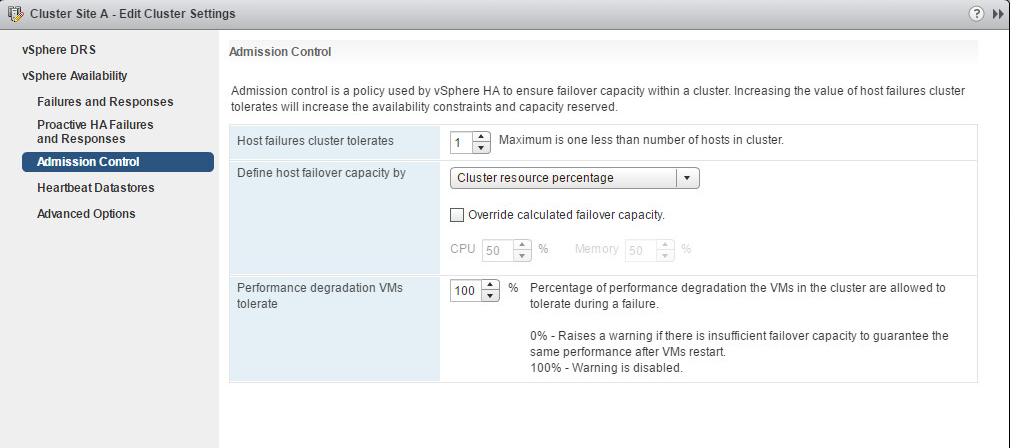Decrease performance degradation percentage
Image resolution: width=1010 pixels, height=448 pixels.
click(x=490, y=295)
